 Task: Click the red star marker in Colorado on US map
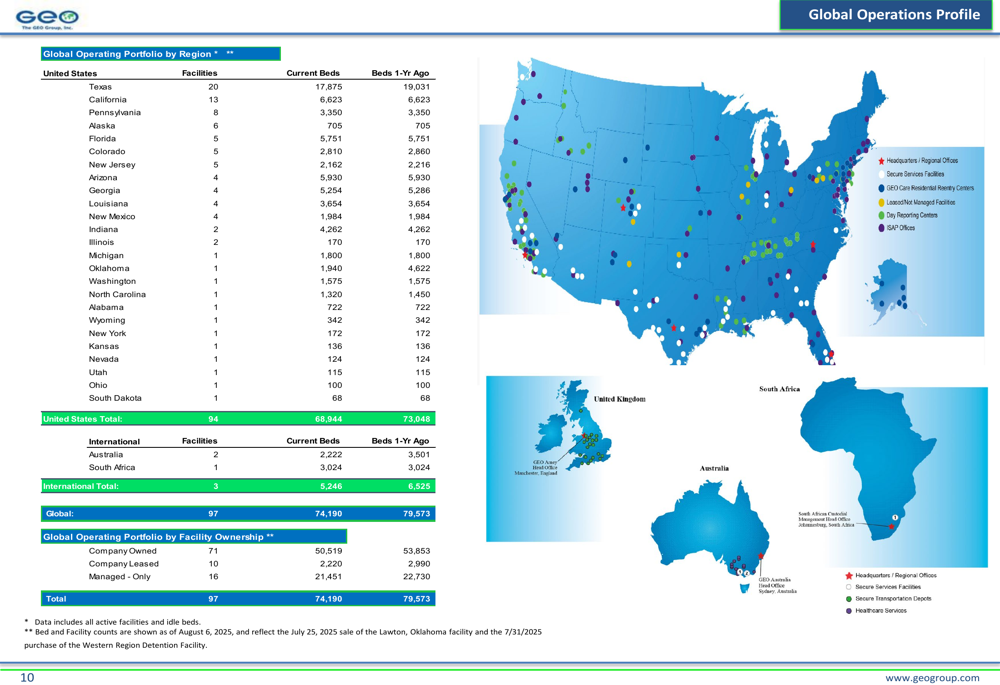[x=623, y=208]
